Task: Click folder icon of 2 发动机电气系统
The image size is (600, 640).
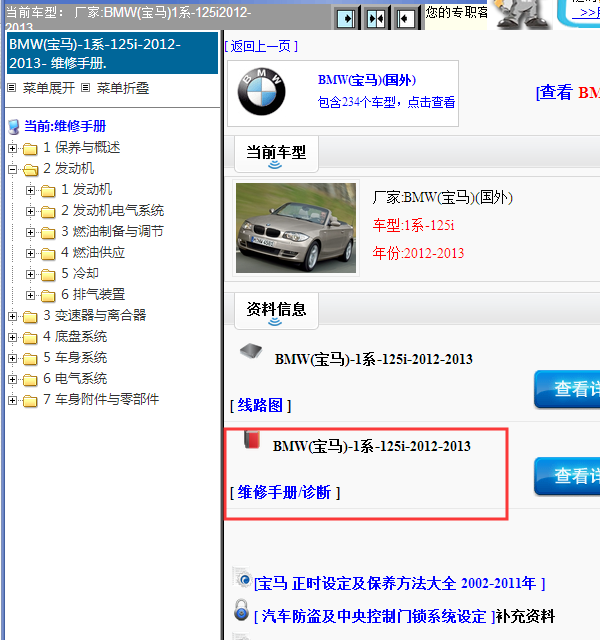Action: click(x=48, y=211)
